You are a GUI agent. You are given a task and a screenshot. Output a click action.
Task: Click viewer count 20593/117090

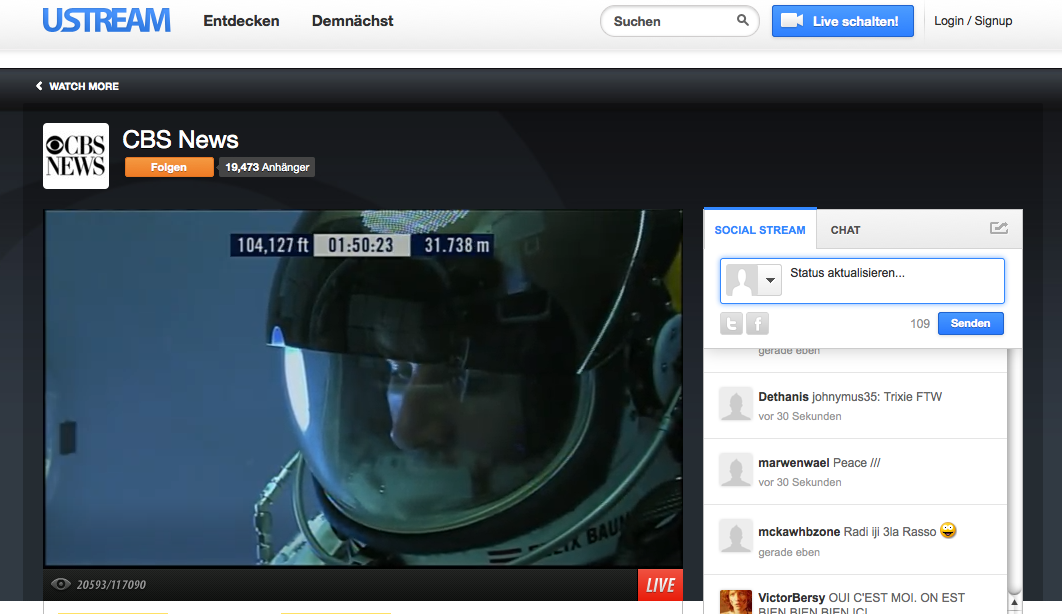pos(111,585)
